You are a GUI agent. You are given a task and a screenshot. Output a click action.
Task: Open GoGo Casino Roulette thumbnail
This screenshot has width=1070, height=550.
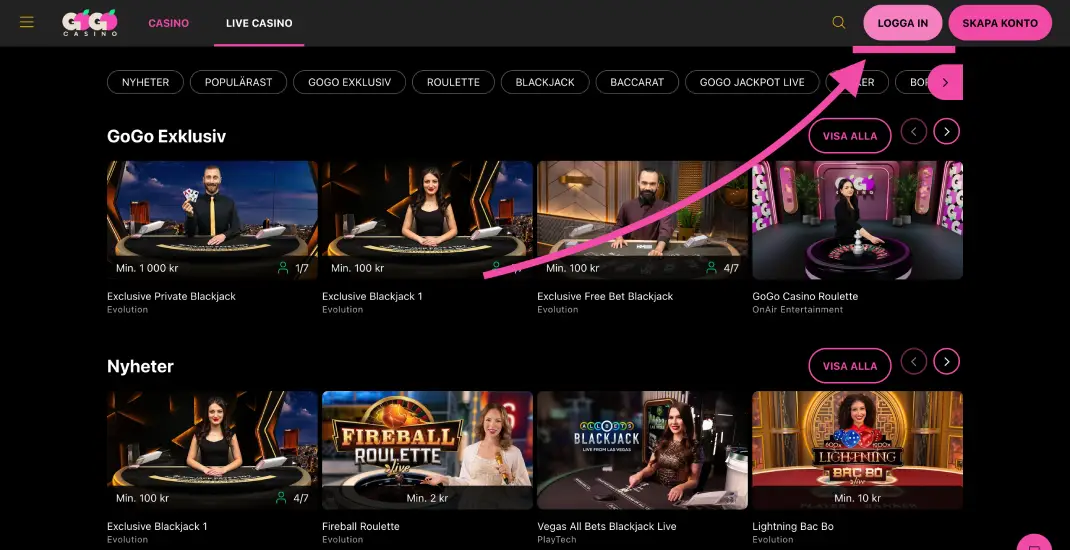tap(857, 220)
